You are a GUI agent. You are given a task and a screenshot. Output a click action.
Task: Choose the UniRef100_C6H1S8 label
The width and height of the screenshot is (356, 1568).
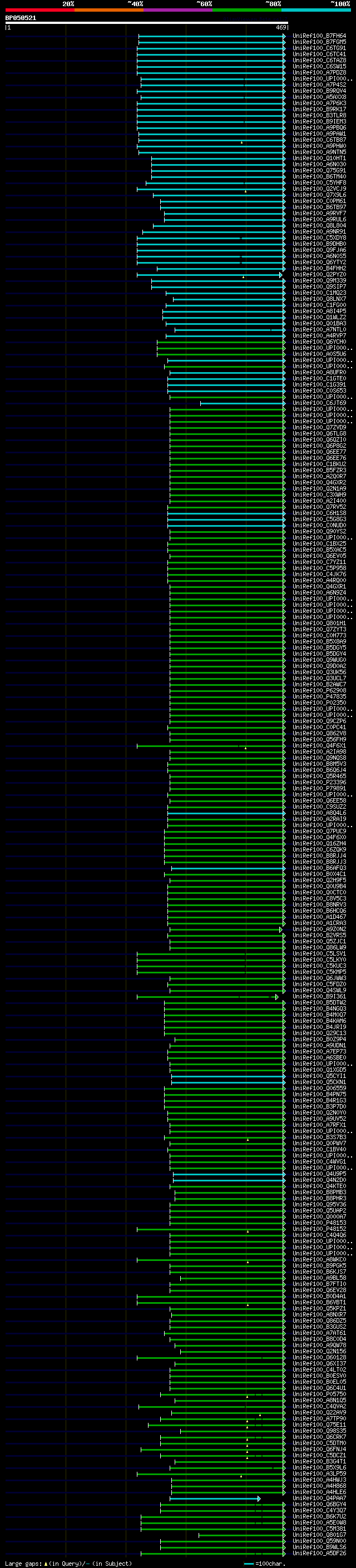pyautogui.click(x=319, y=513)
